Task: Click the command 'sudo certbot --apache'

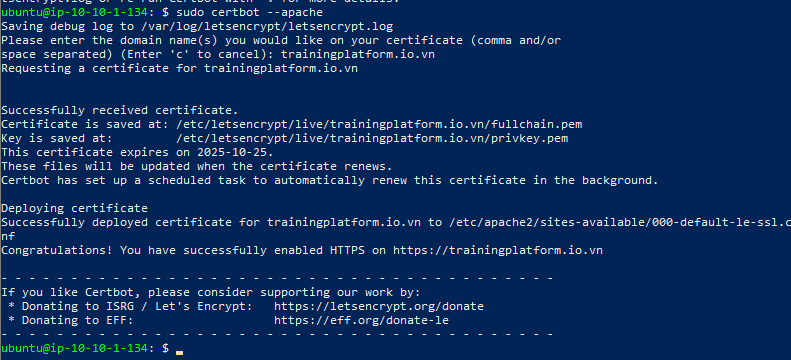Action: (249, 12)
